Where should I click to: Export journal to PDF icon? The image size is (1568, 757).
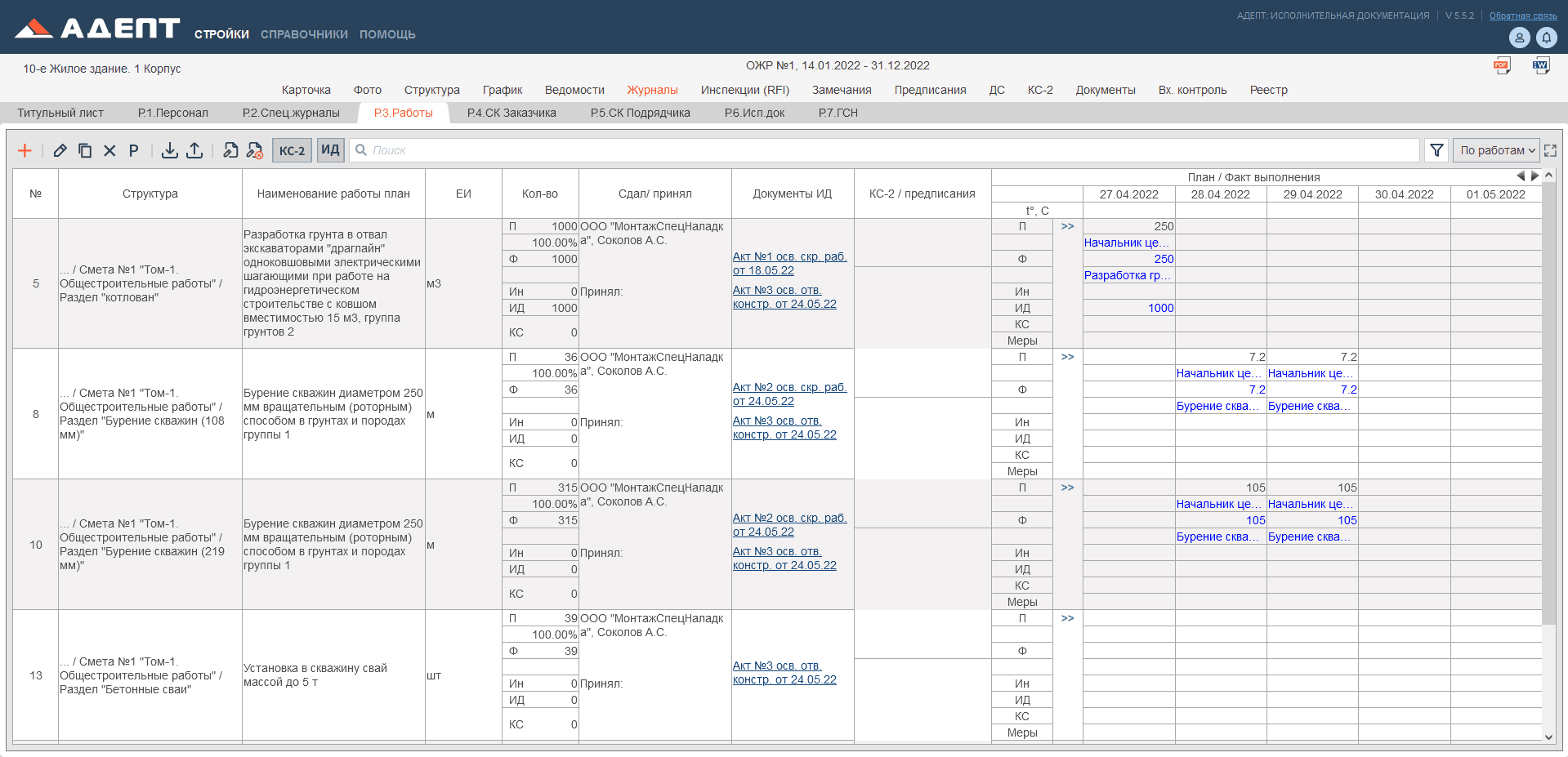click(1501, 66)
